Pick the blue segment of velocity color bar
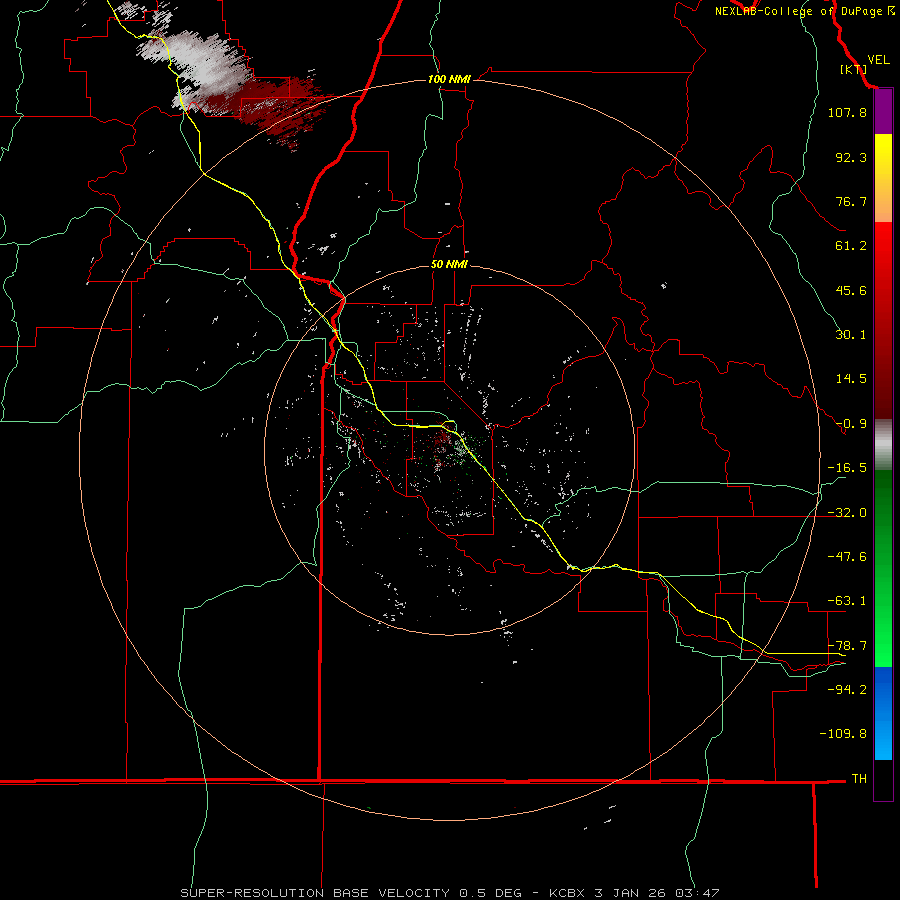This screenshot has height=900, width=900. coord(883,713)
